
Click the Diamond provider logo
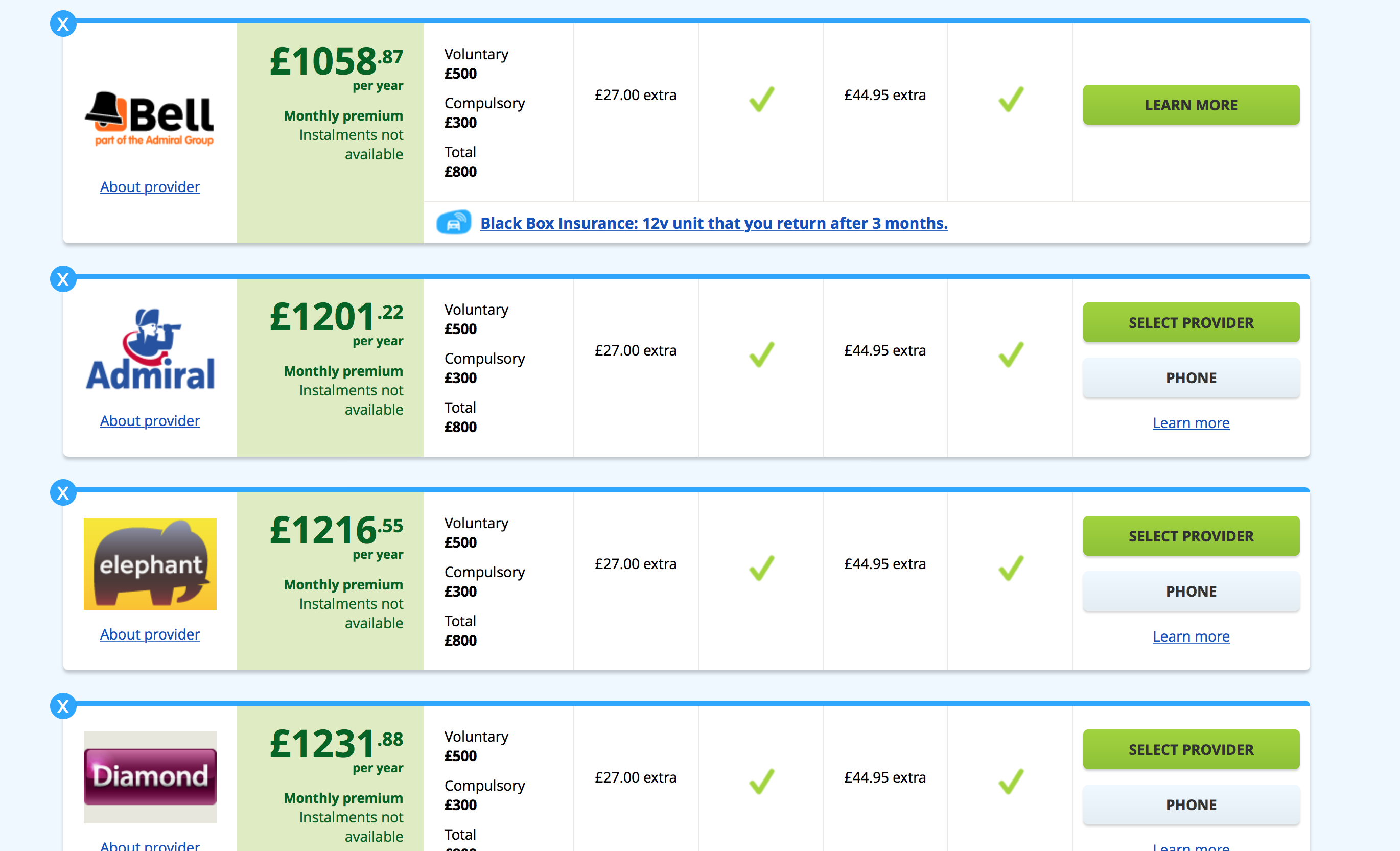coord(150,776)
